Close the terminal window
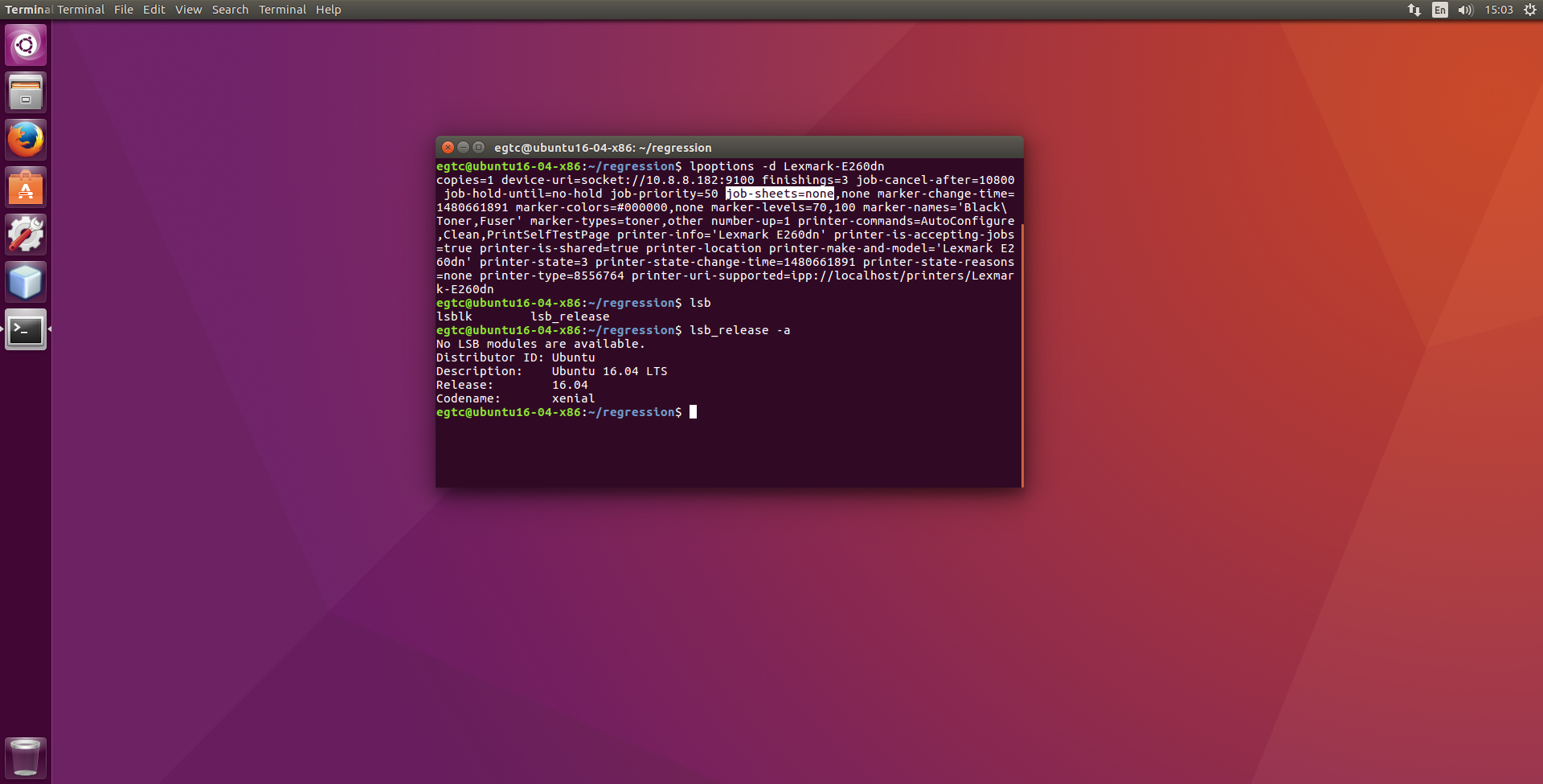The image size is (1543, 784). pyautogui.click(x=448, y=147)
